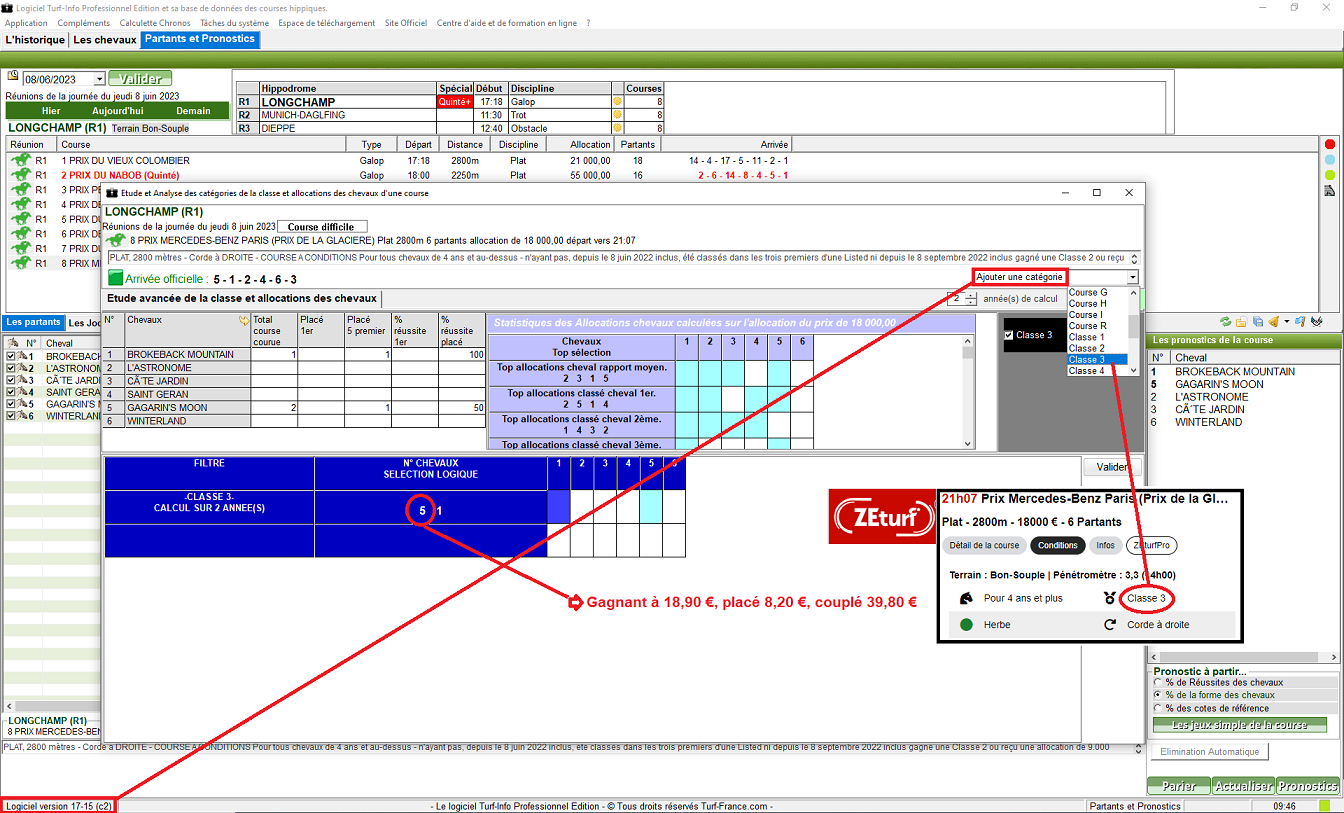Image resolution: width=1344 pixels, height=813 pixels.
Task: Click green square icon beside Arrivée officielle
Action: click(114, 278)
